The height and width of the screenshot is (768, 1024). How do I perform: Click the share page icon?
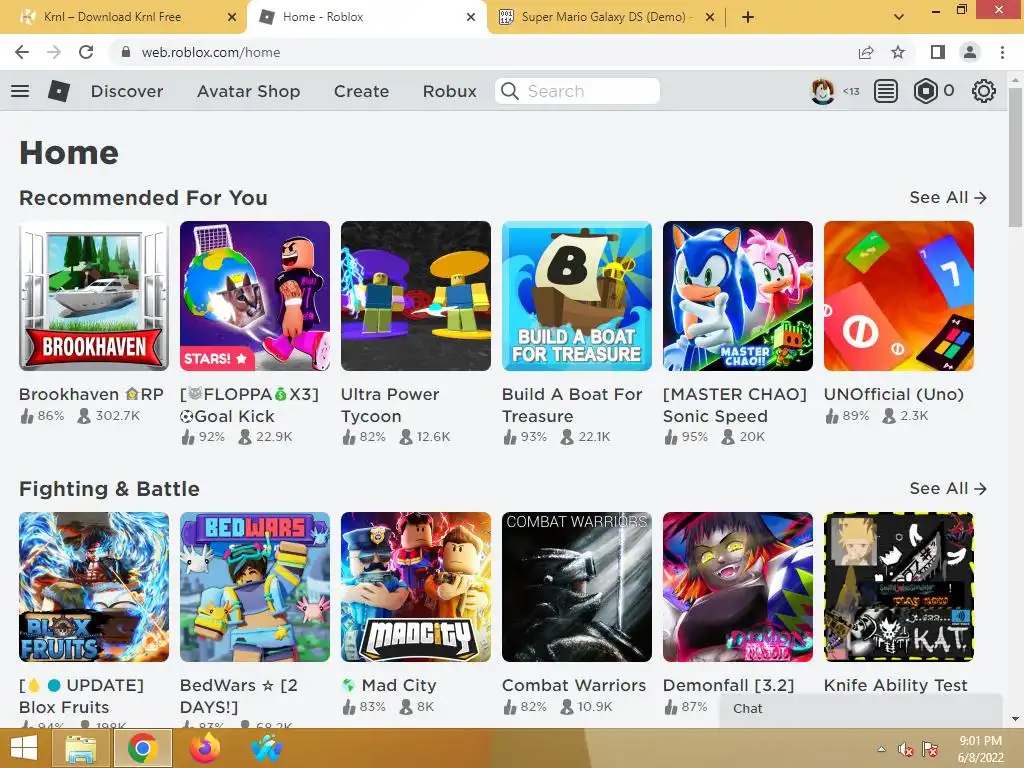pos(866,52)
